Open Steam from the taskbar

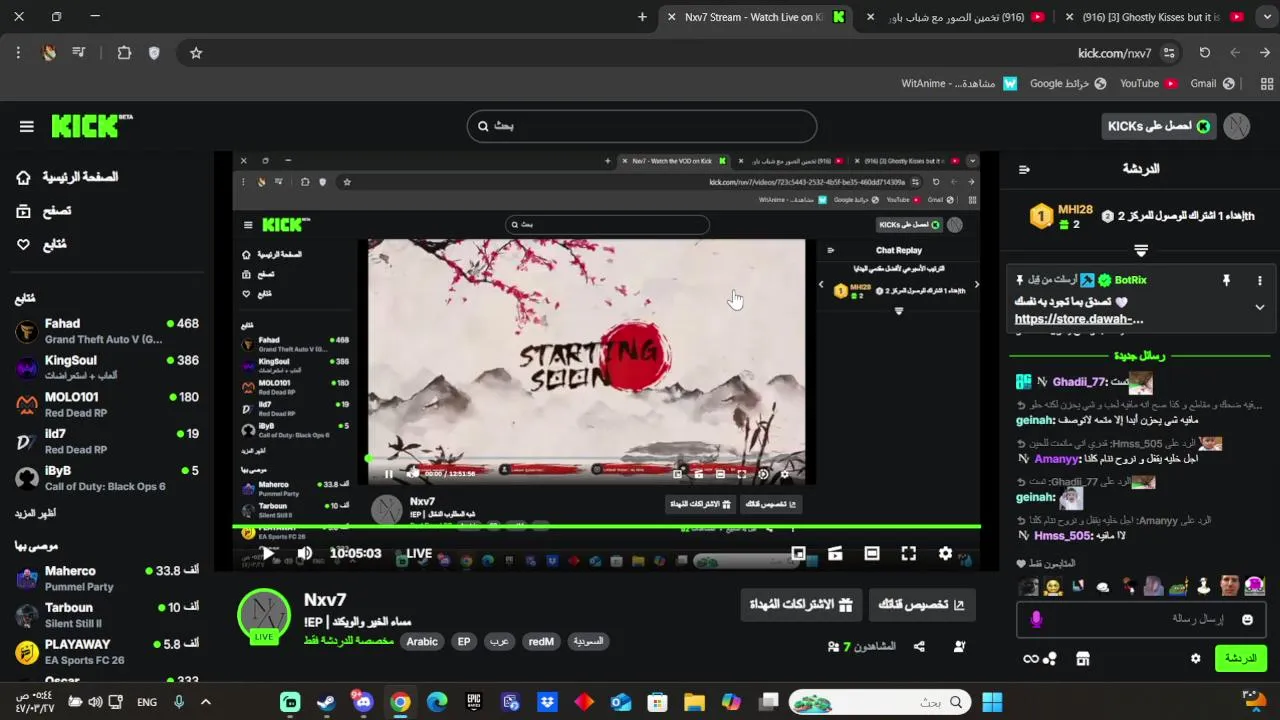point(326,702)
